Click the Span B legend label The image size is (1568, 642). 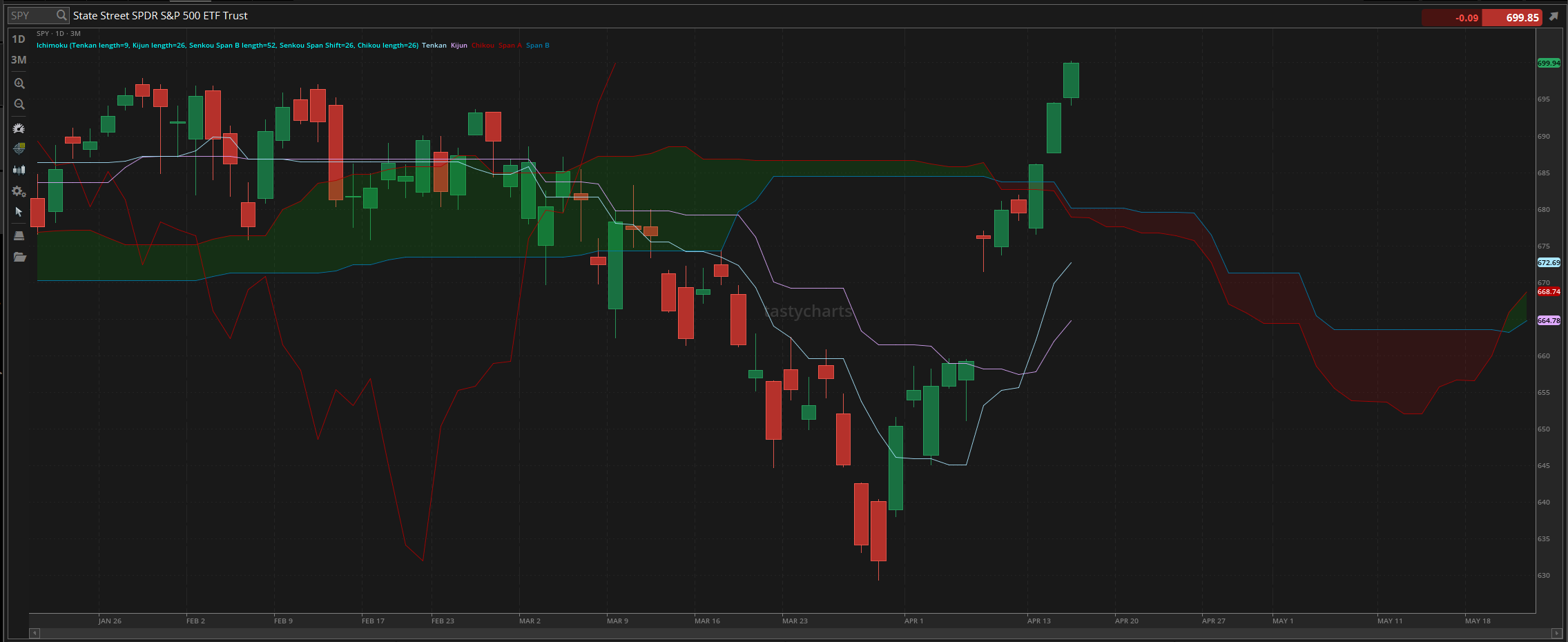pyautogui.click(x=538, y=46)
